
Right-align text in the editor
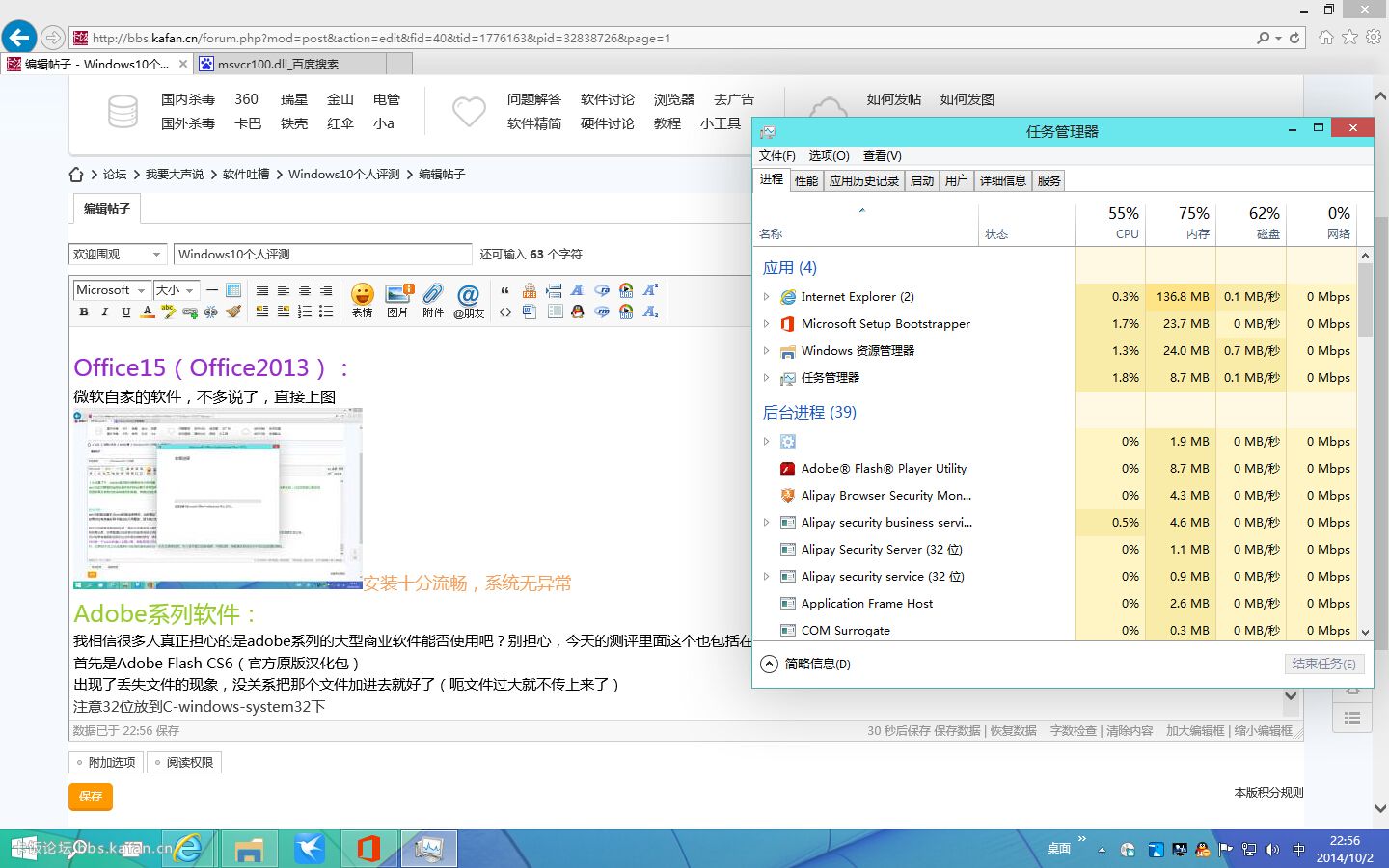pos(326,290)
